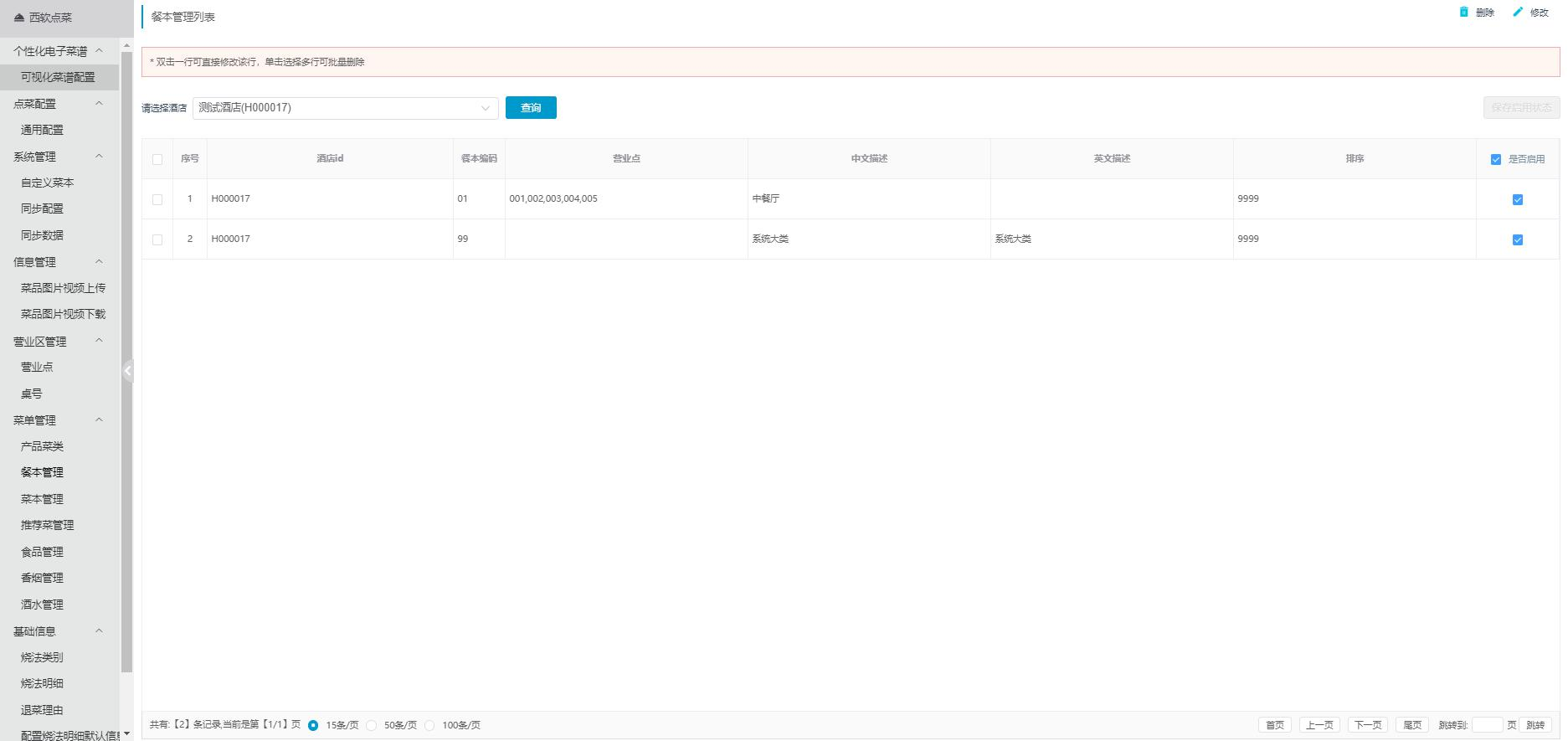Collapse sidebar using the arrow handle
The height and width of the screenshot is (741, 1568).
(128, 370)
